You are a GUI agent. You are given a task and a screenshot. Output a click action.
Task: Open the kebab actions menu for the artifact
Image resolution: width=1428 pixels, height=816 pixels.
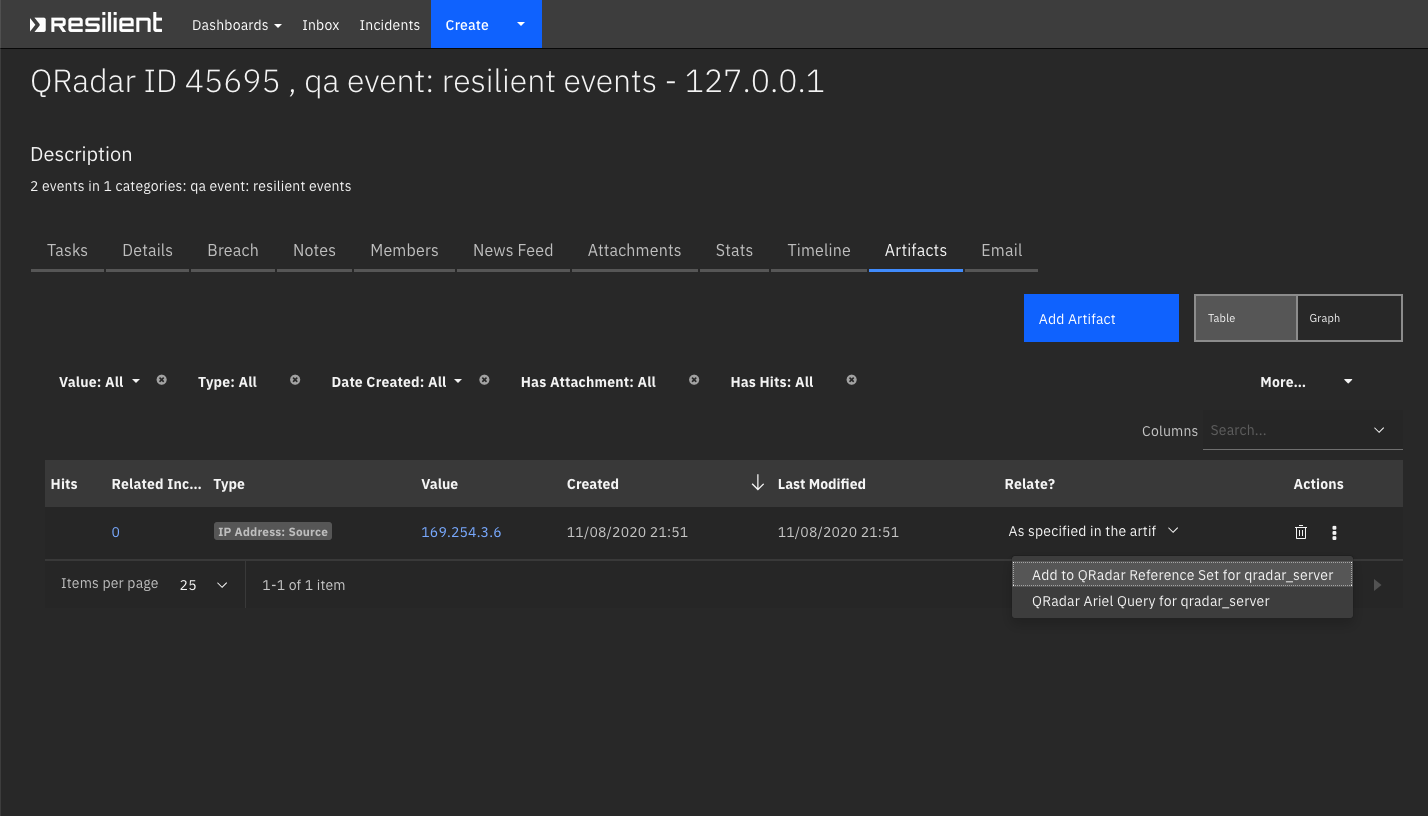(1334, 532)
